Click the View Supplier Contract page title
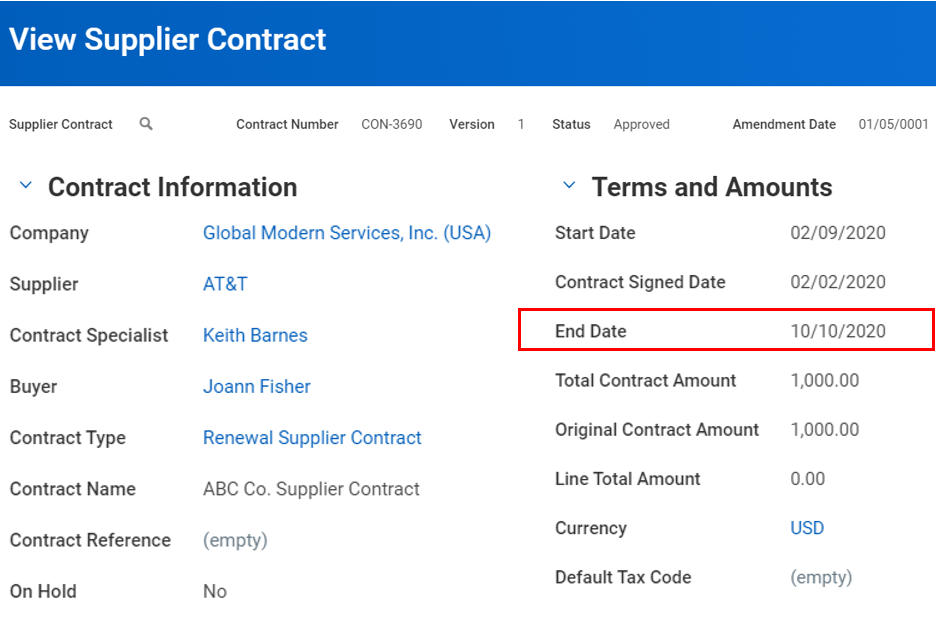The image size is (937, 622). pyautogui.click(x=168, y=40)
